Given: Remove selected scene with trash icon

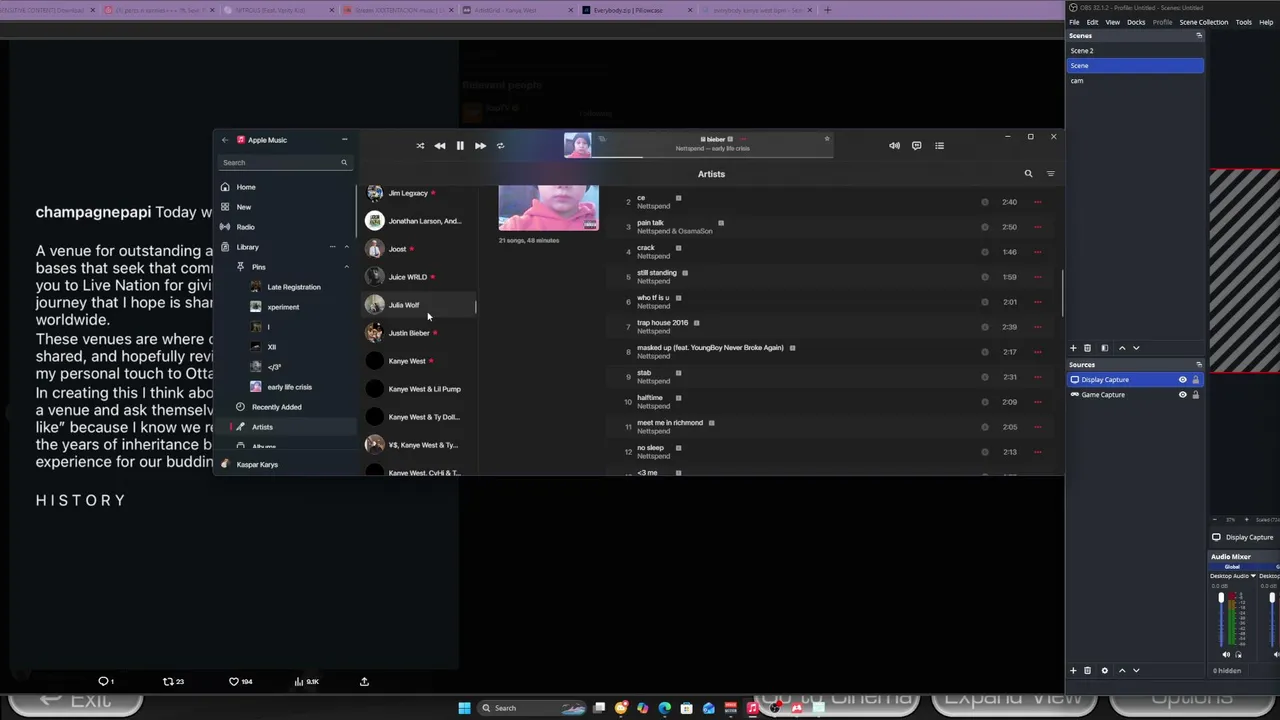Looking at the screenshot, I should [1088, 348].
